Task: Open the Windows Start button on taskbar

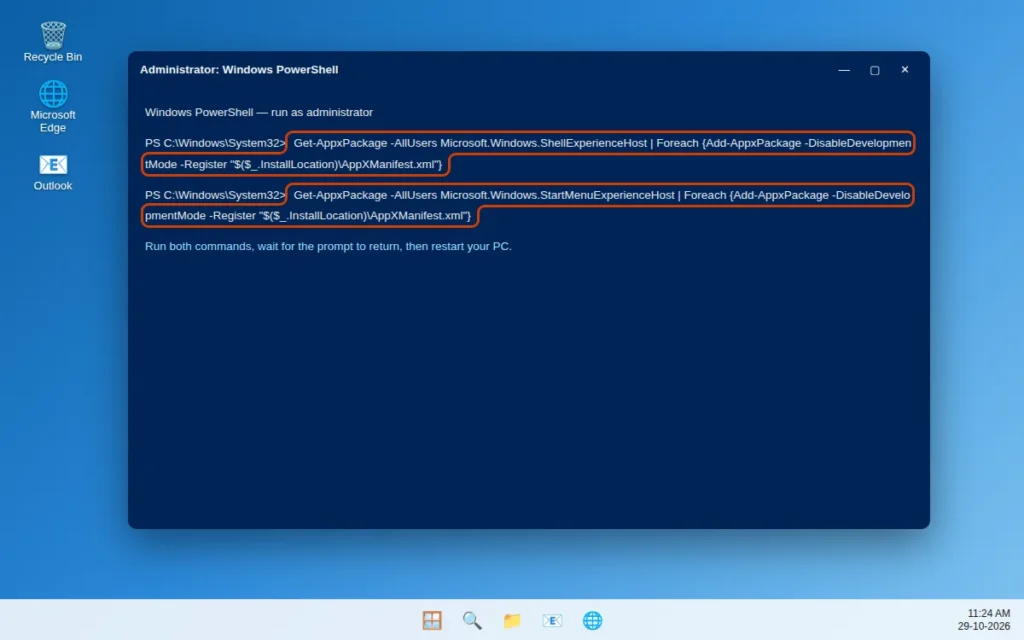Action: 432,620
